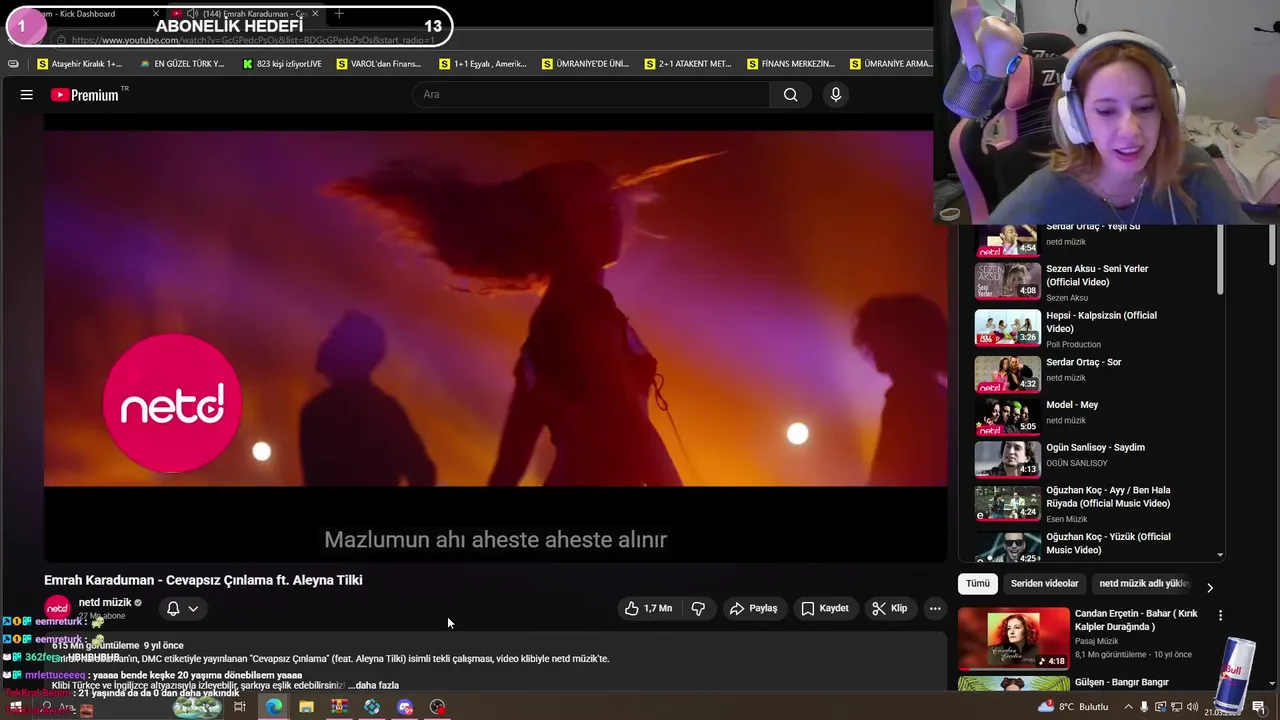Show hidden system tray icons chevron

[x=1128, y=707]
